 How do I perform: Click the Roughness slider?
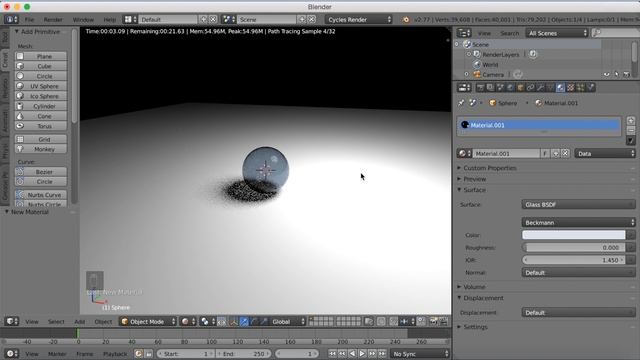pyautogui.click(x=573, y=247)
